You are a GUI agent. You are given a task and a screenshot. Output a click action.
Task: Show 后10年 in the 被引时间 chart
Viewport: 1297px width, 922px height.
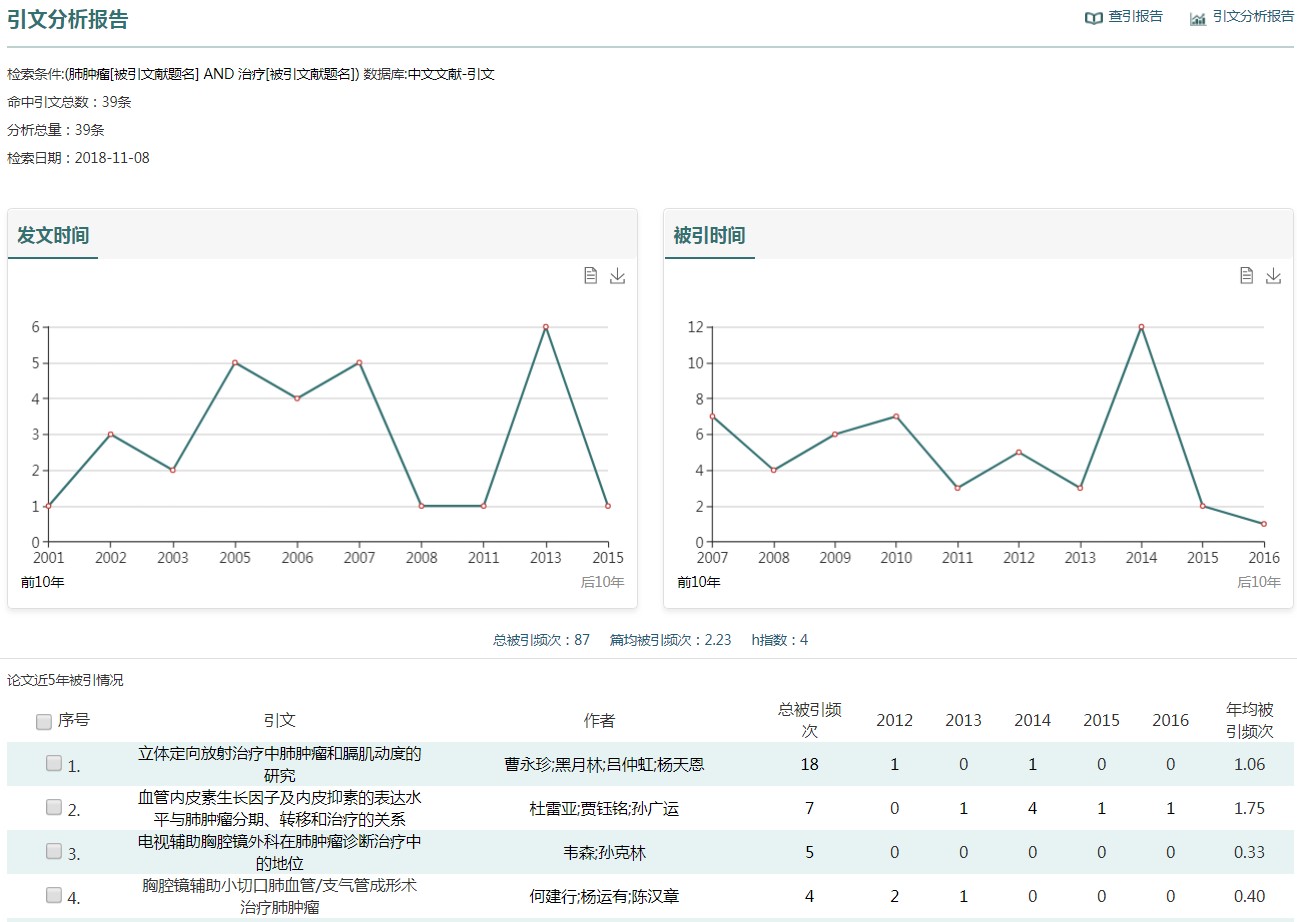1258,582
